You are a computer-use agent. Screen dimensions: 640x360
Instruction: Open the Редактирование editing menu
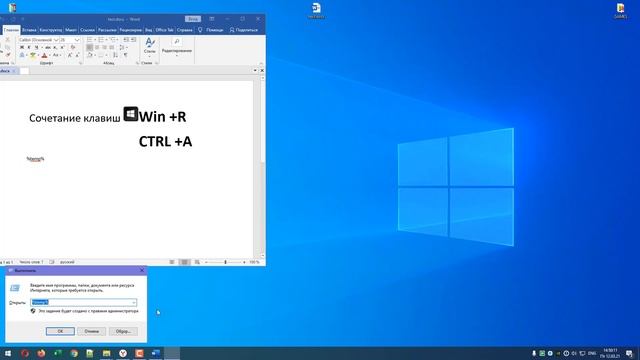click(x=177, y=46)
